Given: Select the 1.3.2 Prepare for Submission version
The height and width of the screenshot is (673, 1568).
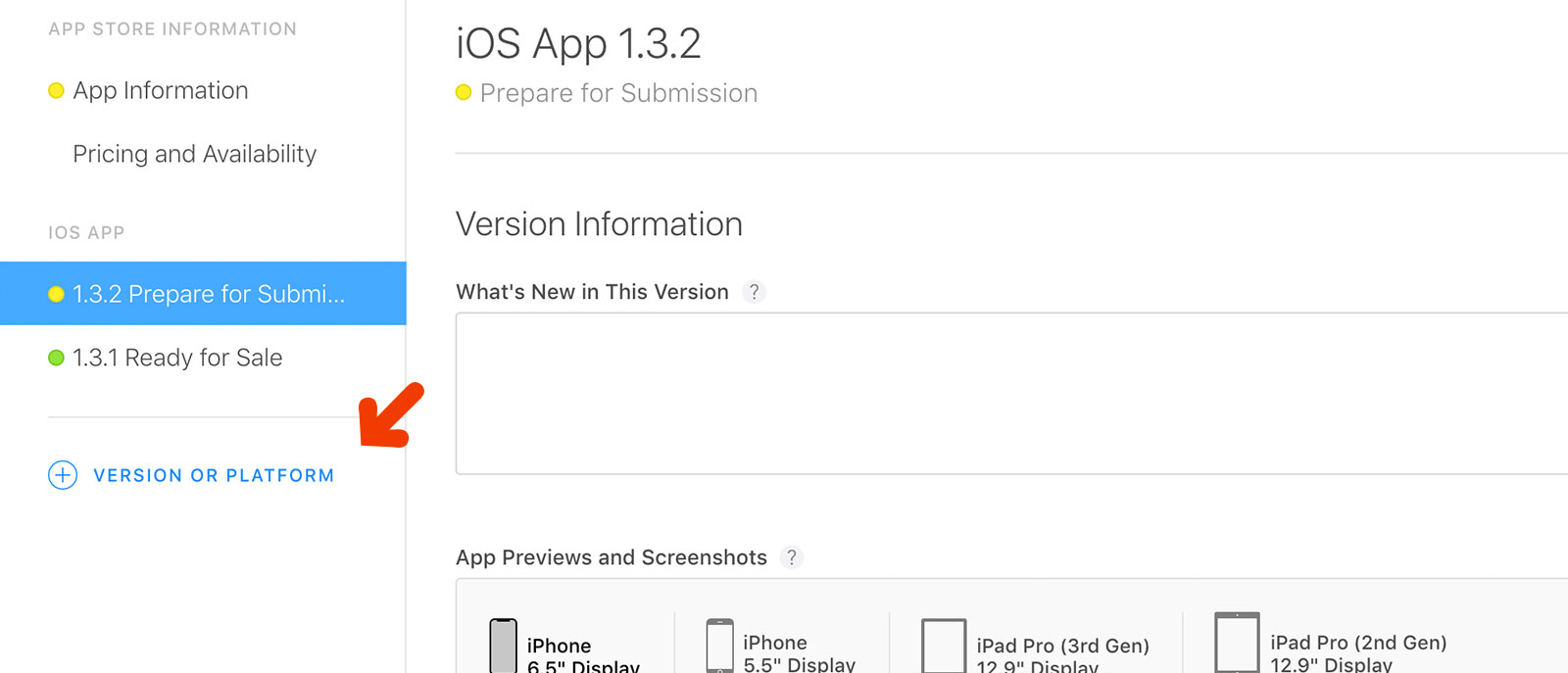Looking at the screenshot, I should 207,294.
